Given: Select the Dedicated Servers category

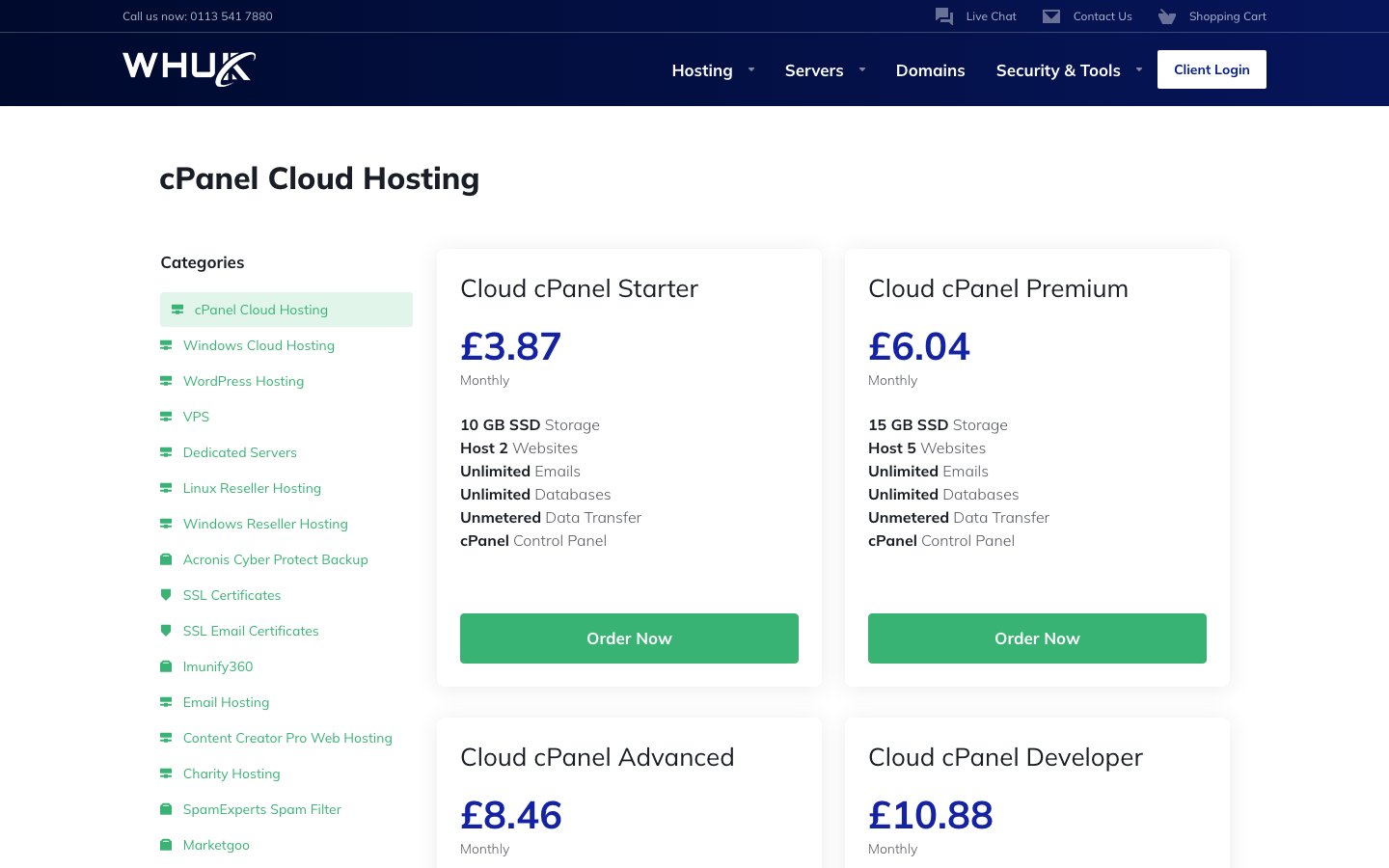Looking at the screenshot, I should [x=239, y=452].
